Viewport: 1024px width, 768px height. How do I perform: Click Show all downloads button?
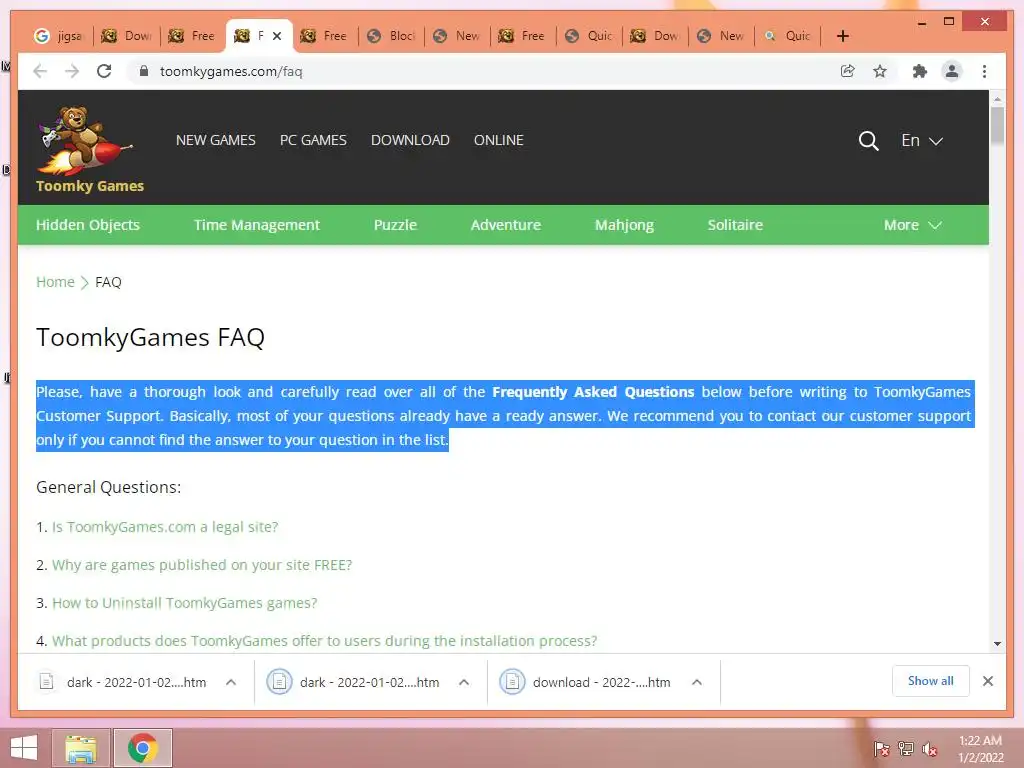[930, 681]
